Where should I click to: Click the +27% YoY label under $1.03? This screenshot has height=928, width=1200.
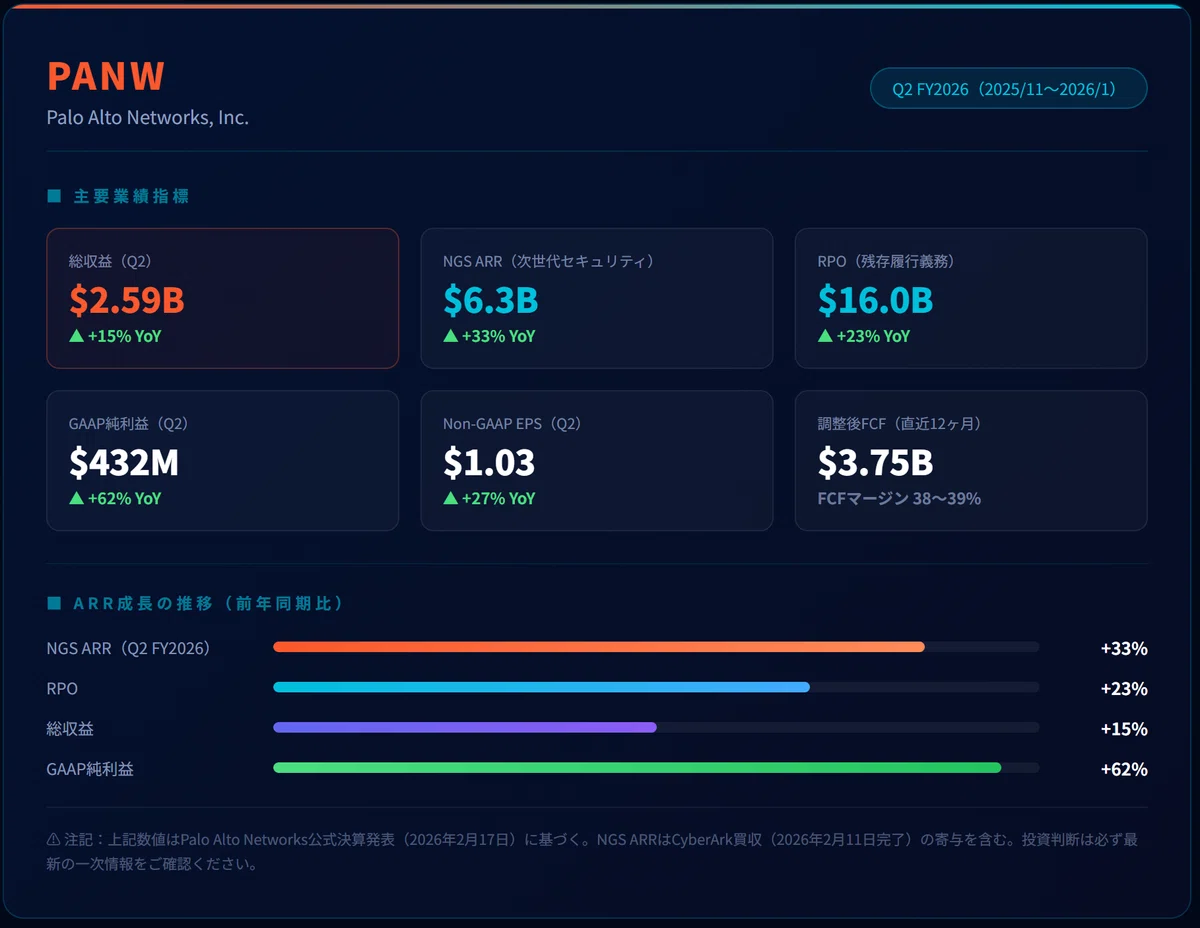[498, 498]
